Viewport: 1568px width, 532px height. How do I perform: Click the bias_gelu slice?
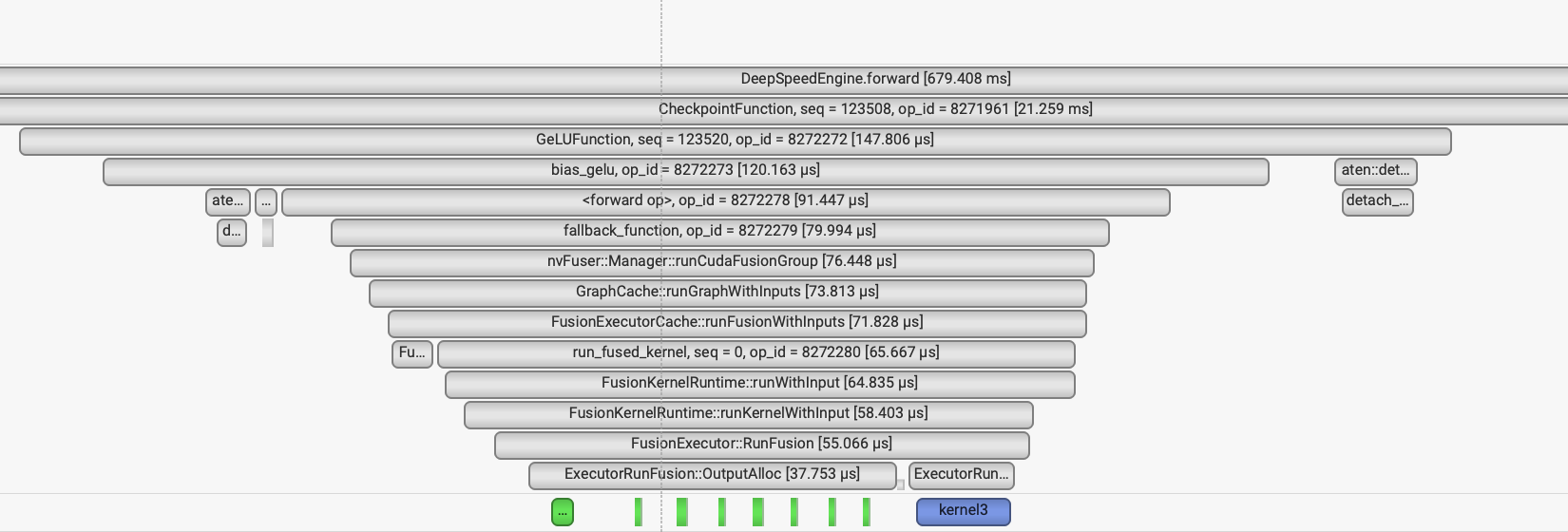[x=685, y=170]
